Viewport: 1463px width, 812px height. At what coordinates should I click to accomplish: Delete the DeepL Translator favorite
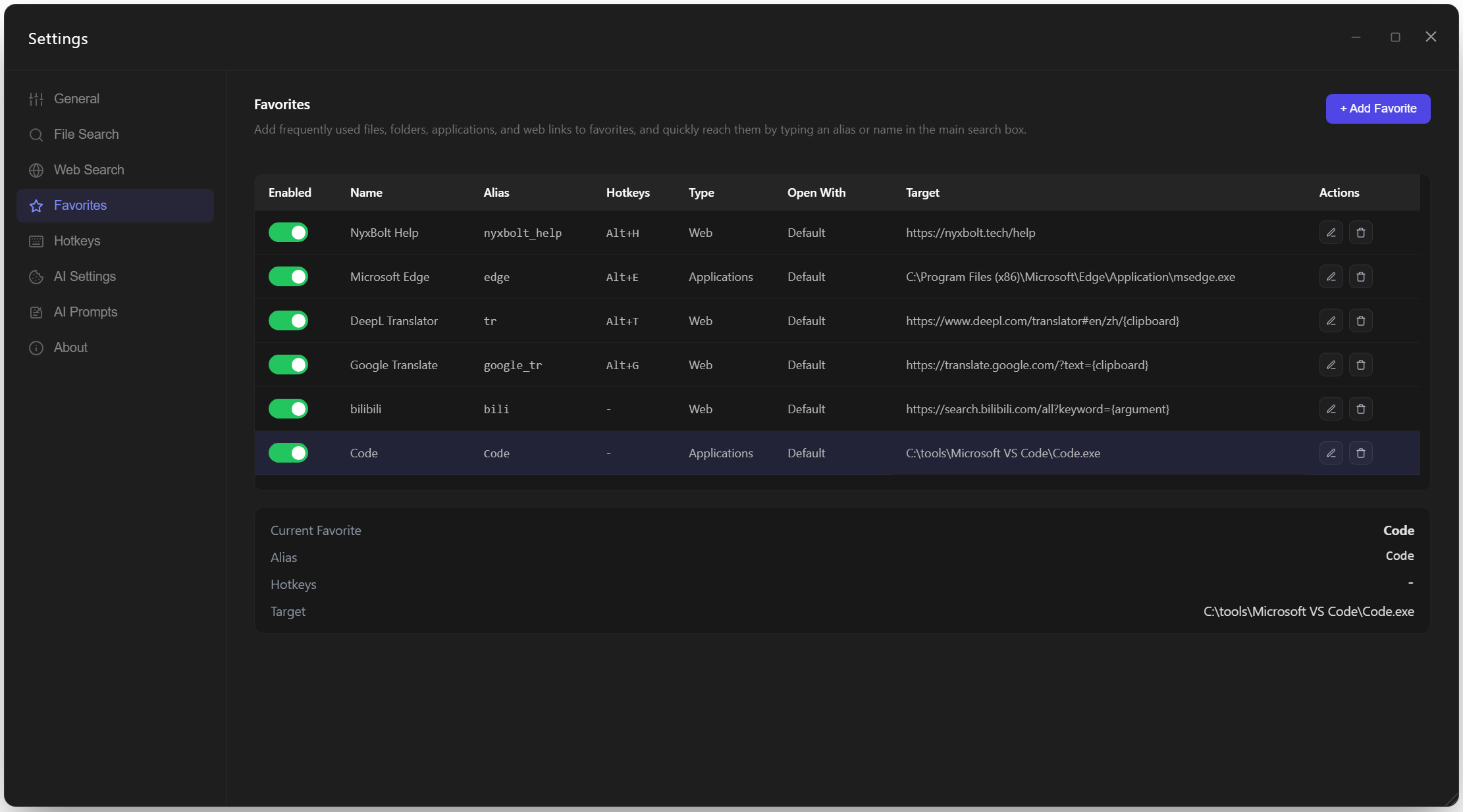pyautogui.click(x=1361, y=321)
